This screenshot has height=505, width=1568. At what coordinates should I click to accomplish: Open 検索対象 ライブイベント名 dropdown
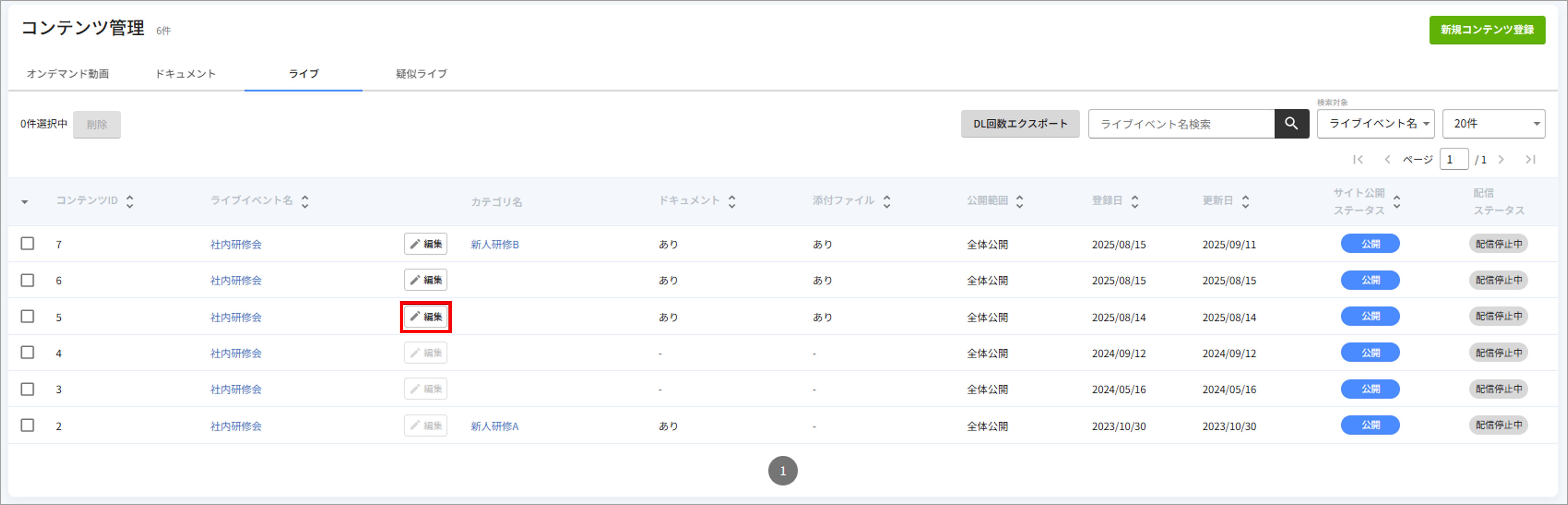pos(1376,124)
